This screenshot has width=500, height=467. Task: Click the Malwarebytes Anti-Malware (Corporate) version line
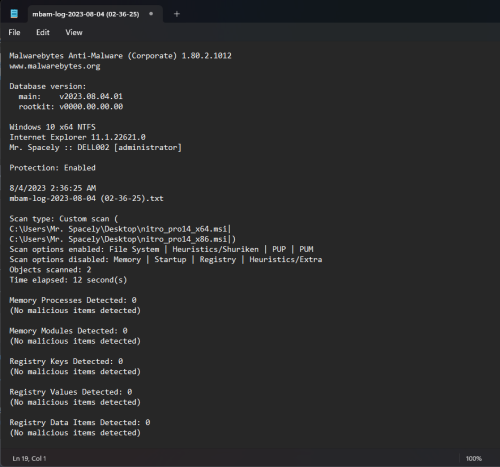[120, 56]
